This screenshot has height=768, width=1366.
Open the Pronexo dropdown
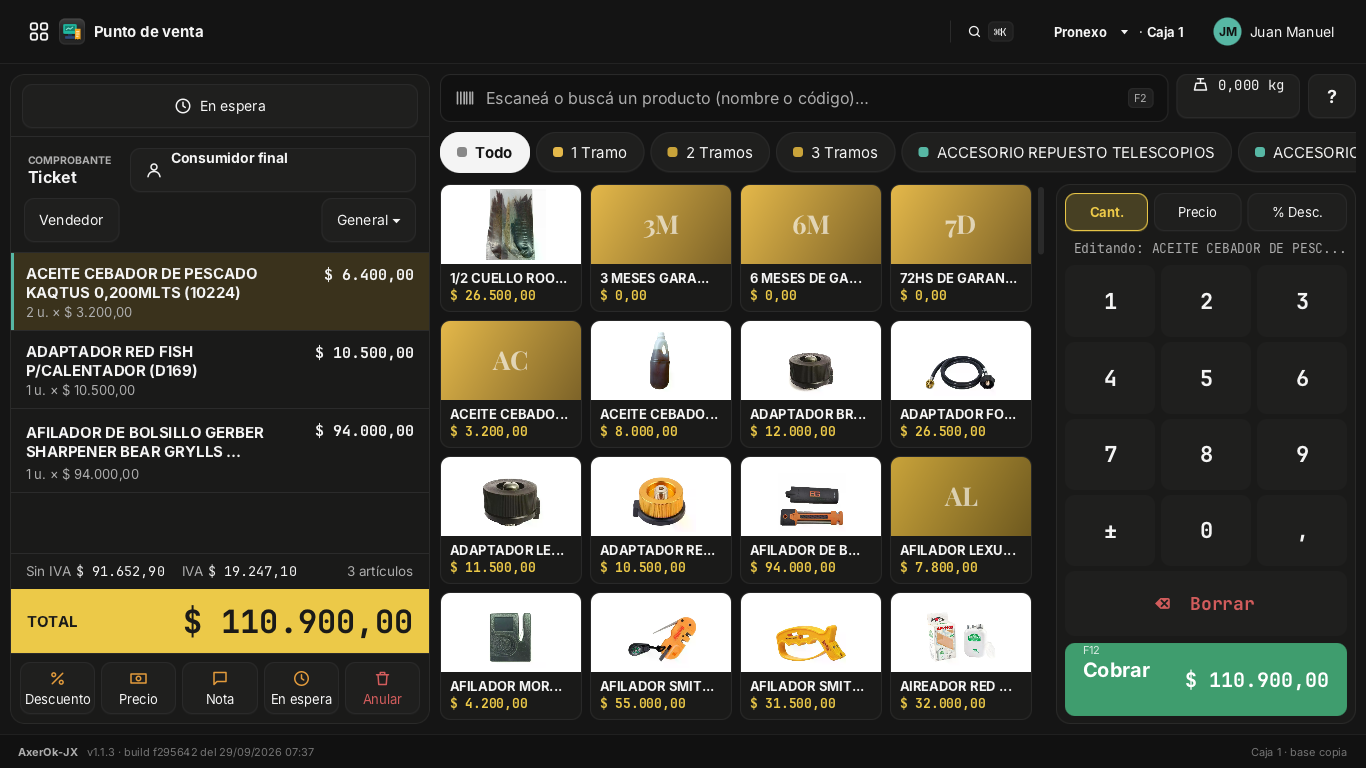[1091, 32]
